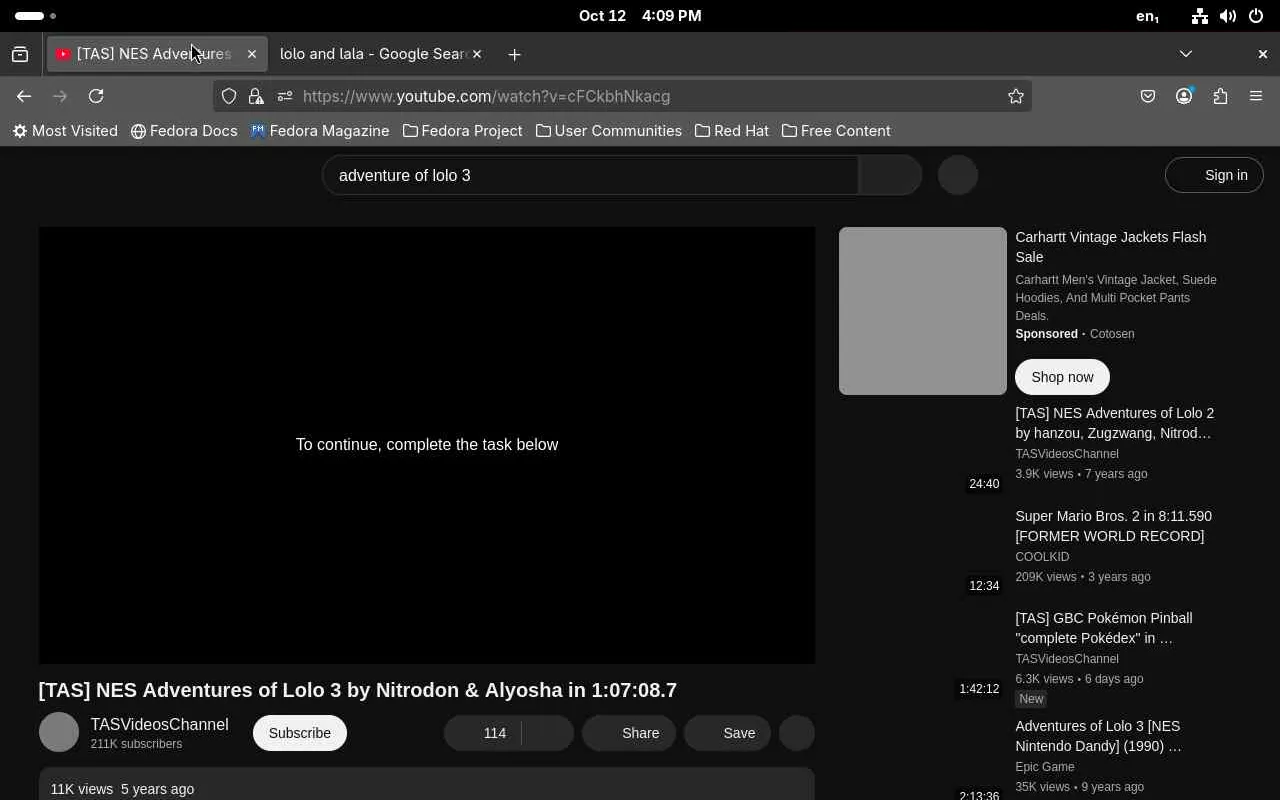This screenshot has width=1280, height=800.
Task: Open the system power icon
Action: (1256, 16)
